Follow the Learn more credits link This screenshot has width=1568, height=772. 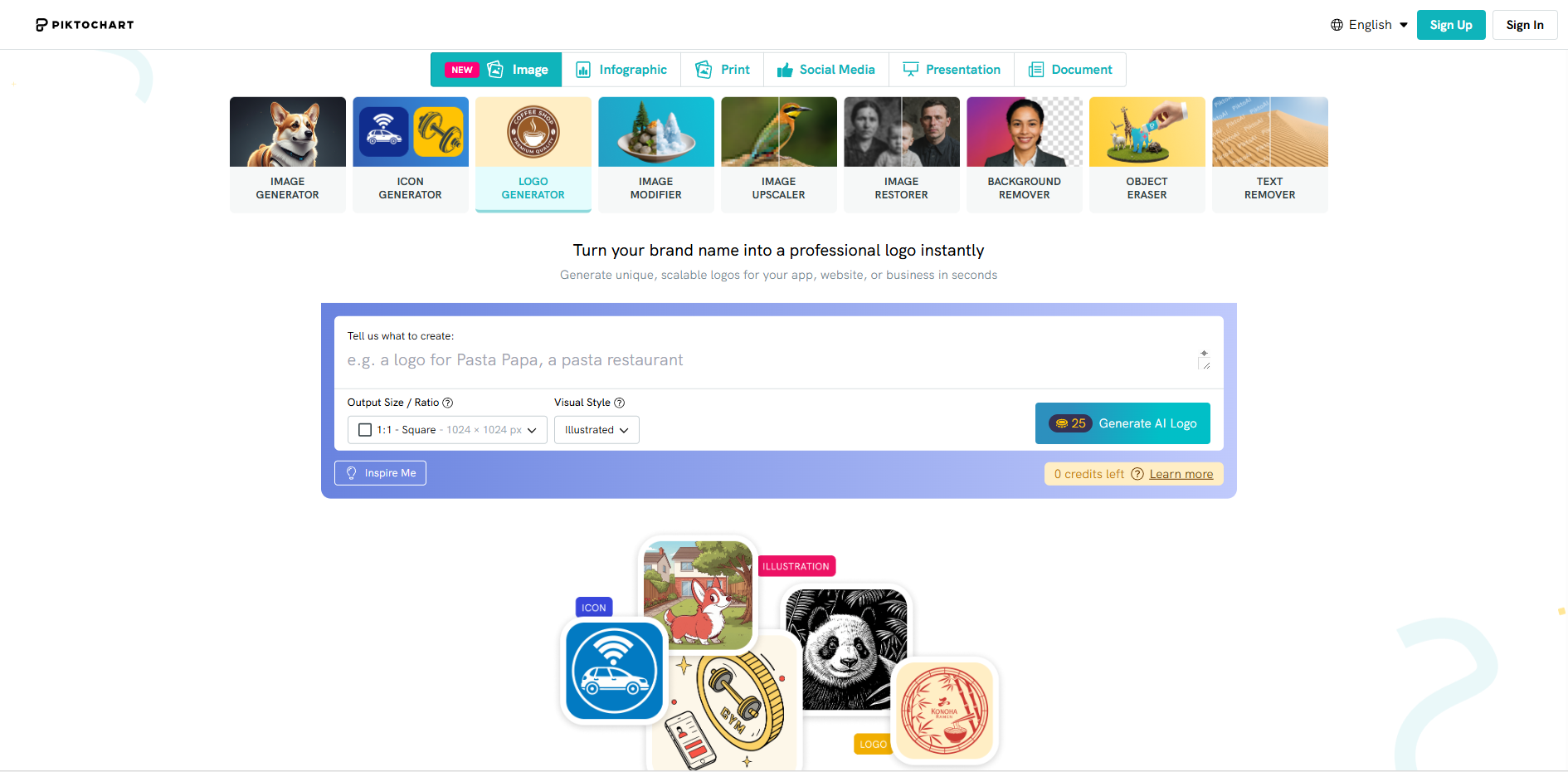[1181, 474]
